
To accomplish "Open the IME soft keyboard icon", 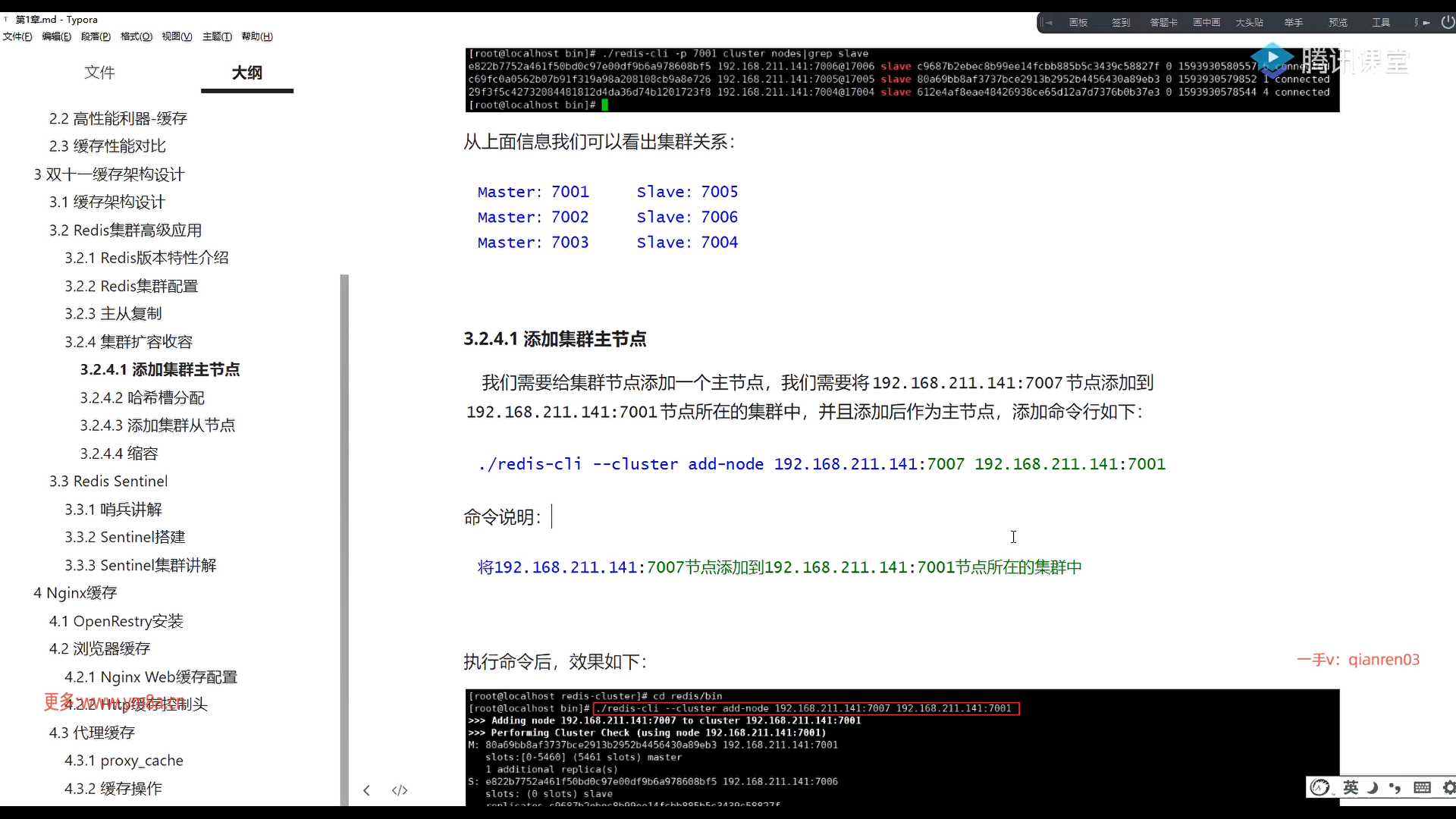I will coord(1422,787).
